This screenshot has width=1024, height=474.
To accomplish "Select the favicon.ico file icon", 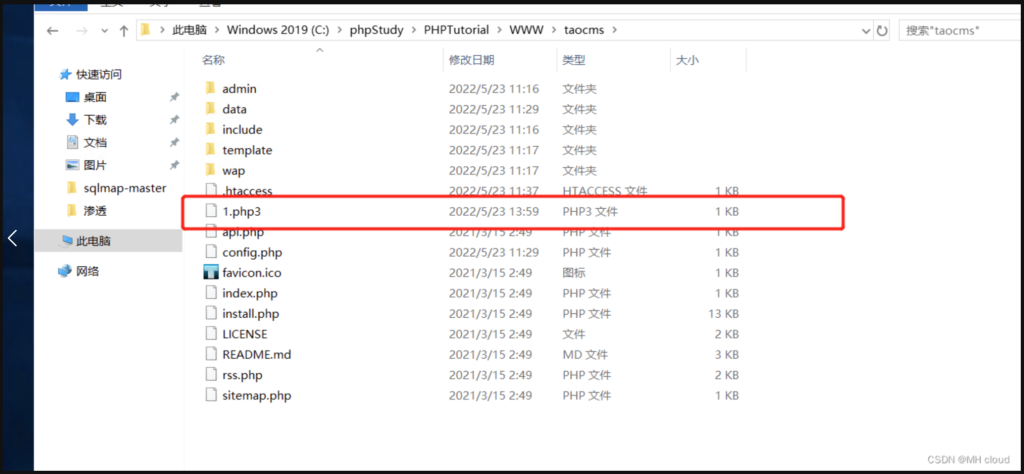I will click(x=210, y=273).
